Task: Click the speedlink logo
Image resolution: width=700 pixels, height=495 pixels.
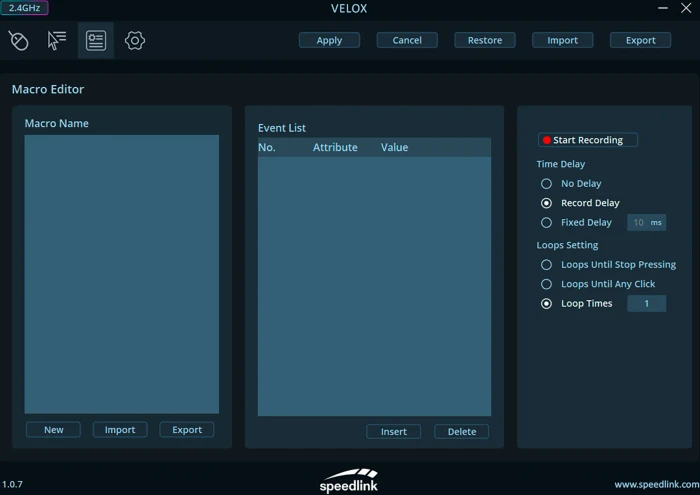Action: [349, 481]
